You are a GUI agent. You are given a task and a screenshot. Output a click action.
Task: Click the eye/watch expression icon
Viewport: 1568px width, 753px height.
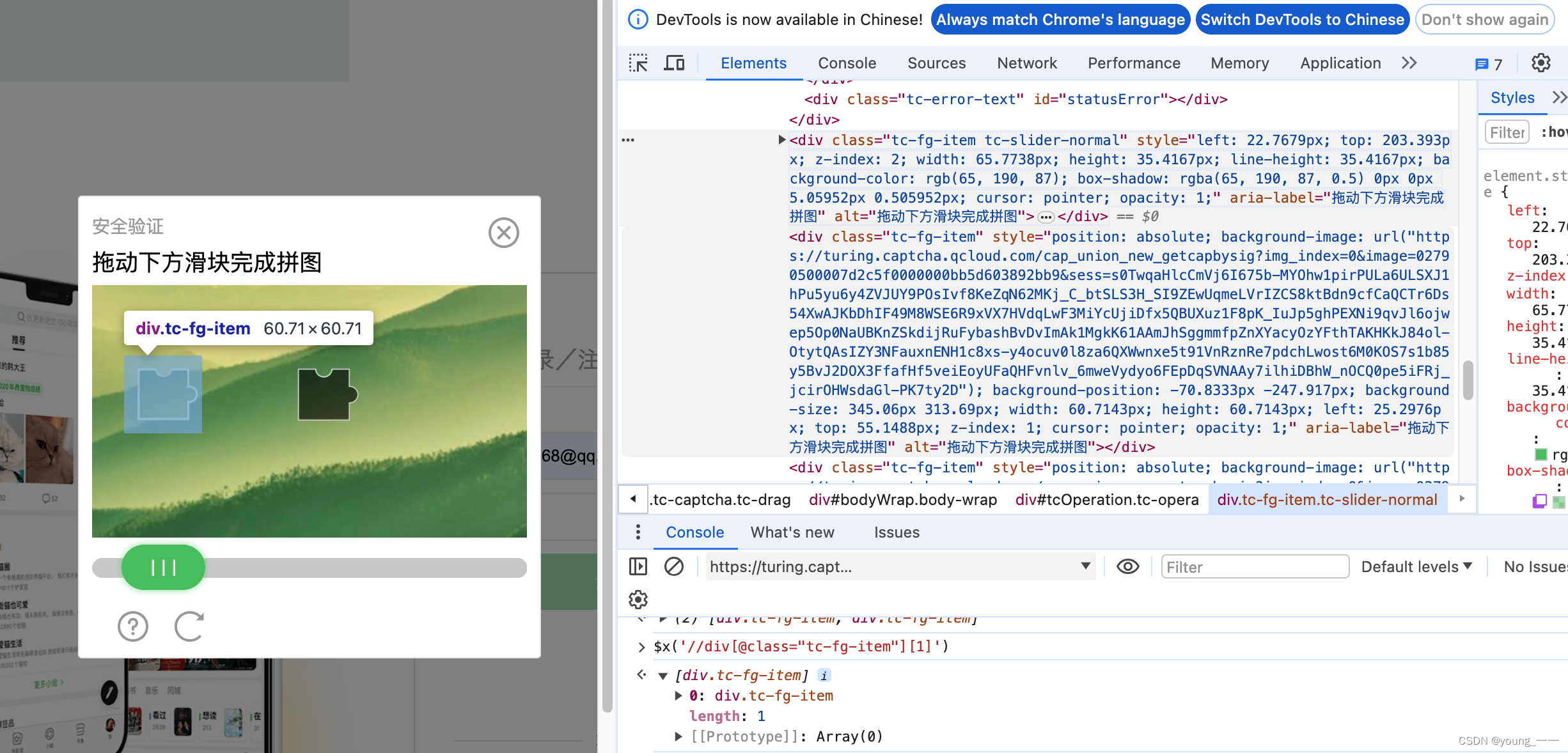[1126, 567]
